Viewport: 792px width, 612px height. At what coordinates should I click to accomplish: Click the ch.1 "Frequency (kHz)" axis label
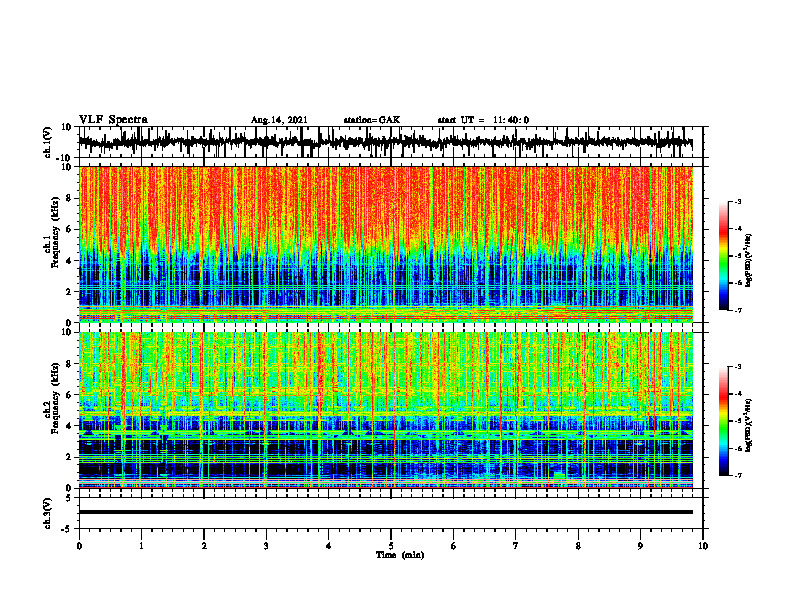55,232
